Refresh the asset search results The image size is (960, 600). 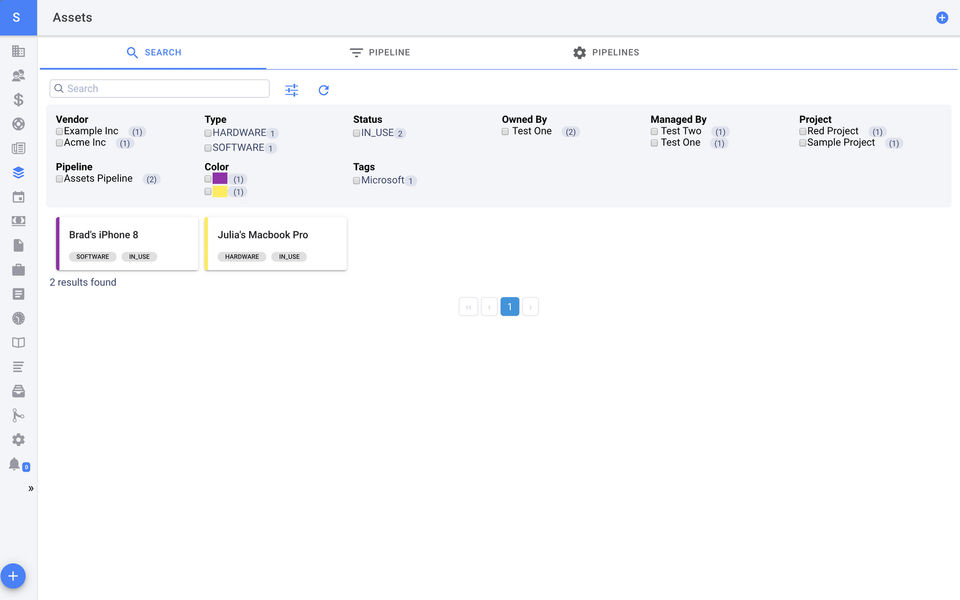pos(324,90)
